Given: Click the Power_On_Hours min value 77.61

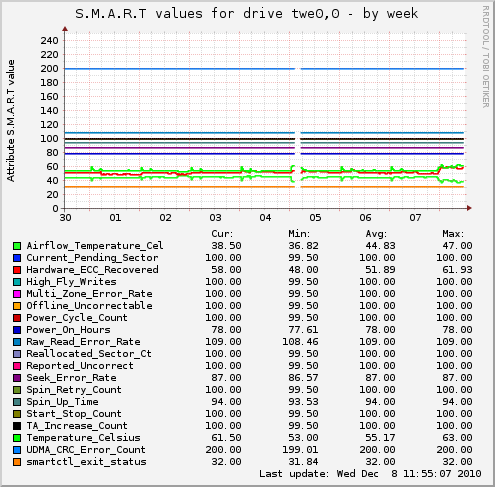Looking at the screenshot, I should (x=303, y=330).
